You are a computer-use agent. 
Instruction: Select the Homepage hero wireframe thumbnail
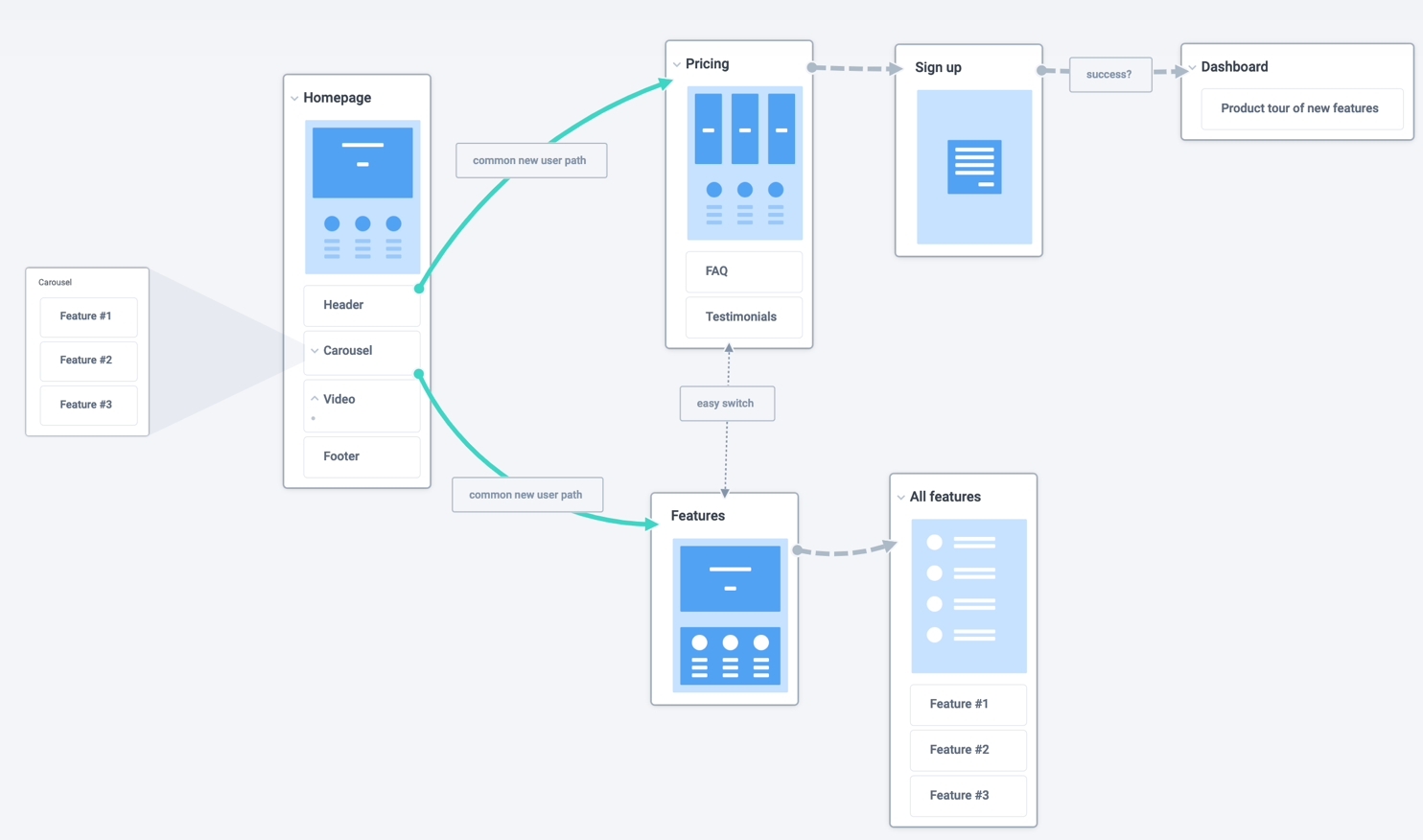(x=362, y=197)
